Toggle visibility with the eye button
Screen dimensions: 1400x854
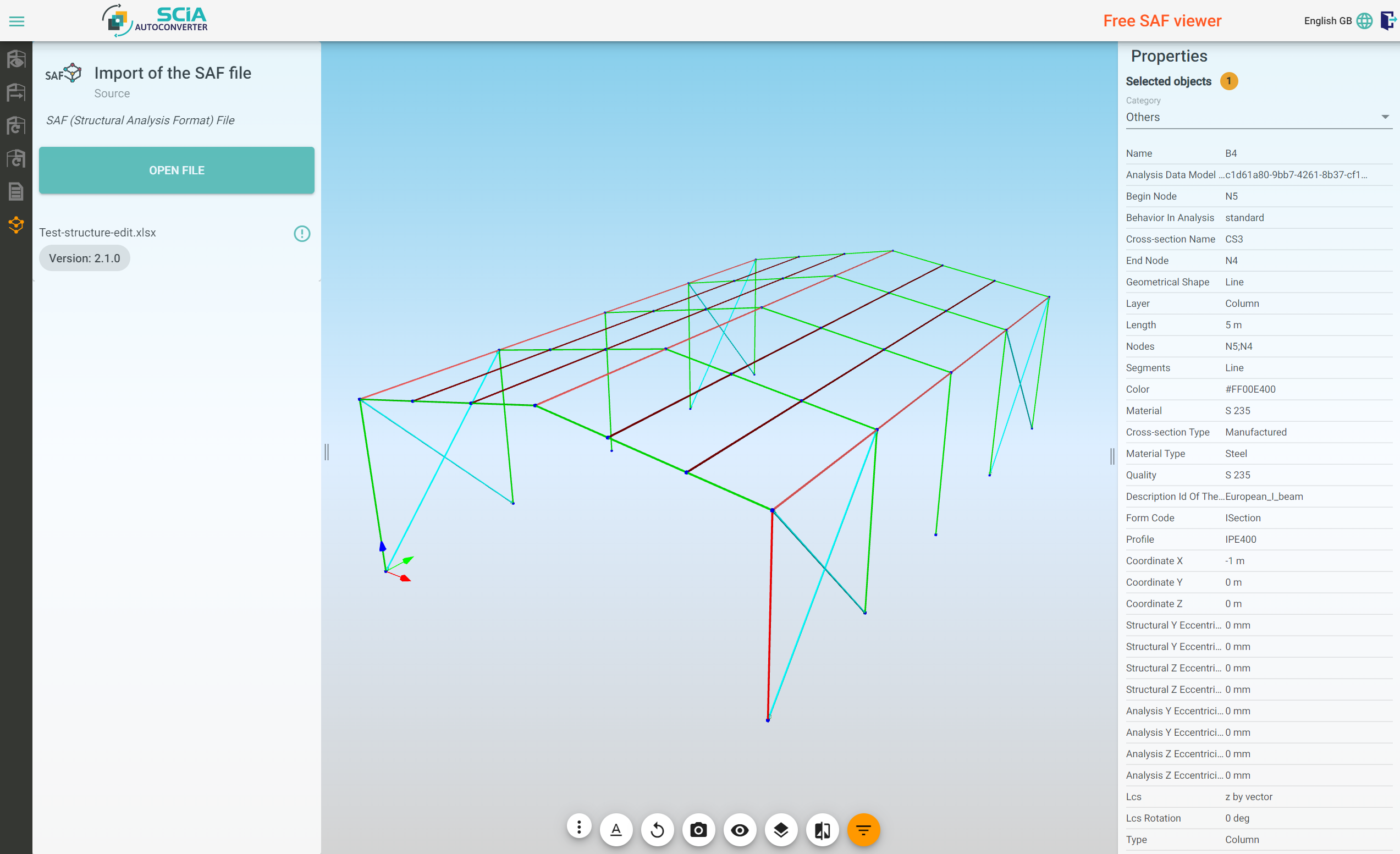pos(739,830)
